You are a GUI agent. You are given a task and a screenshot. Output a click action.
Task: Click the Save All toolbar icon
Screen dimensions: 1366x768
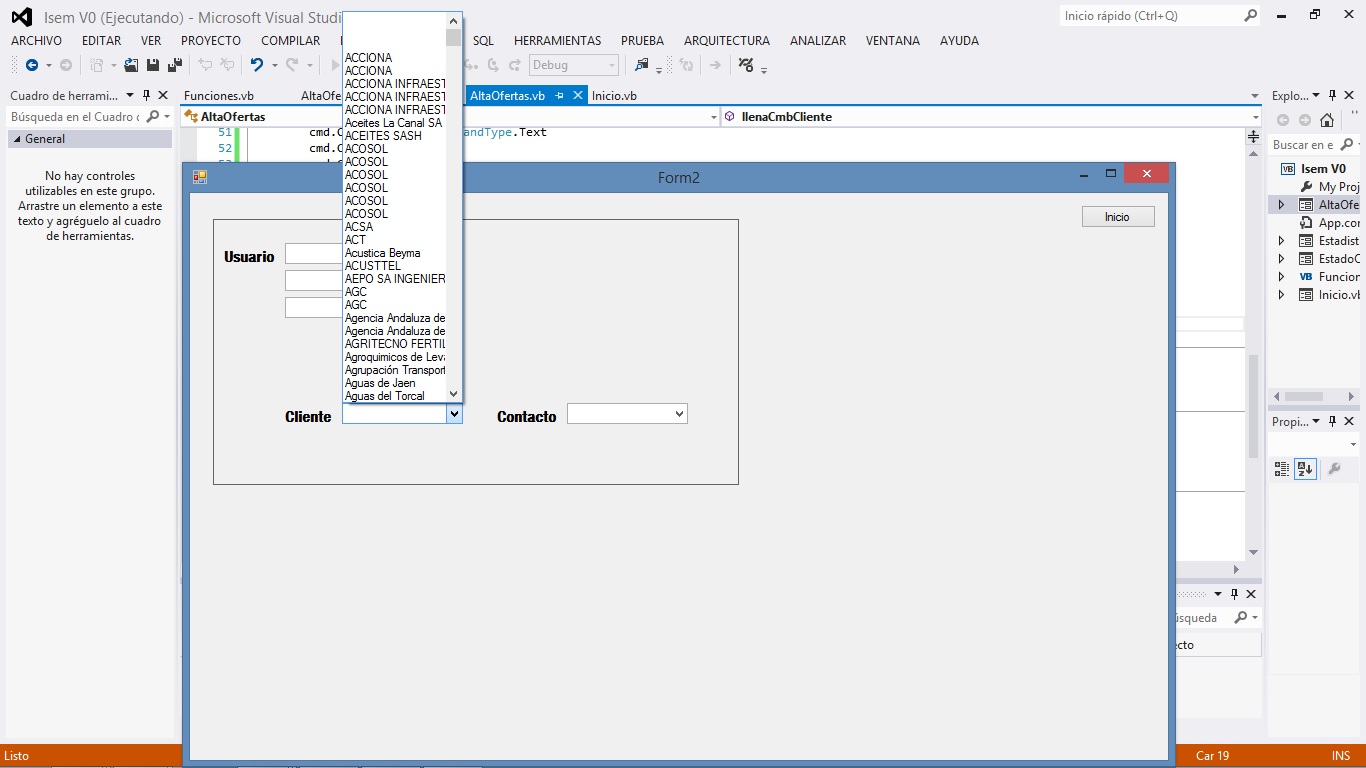[x=174, y=65]
